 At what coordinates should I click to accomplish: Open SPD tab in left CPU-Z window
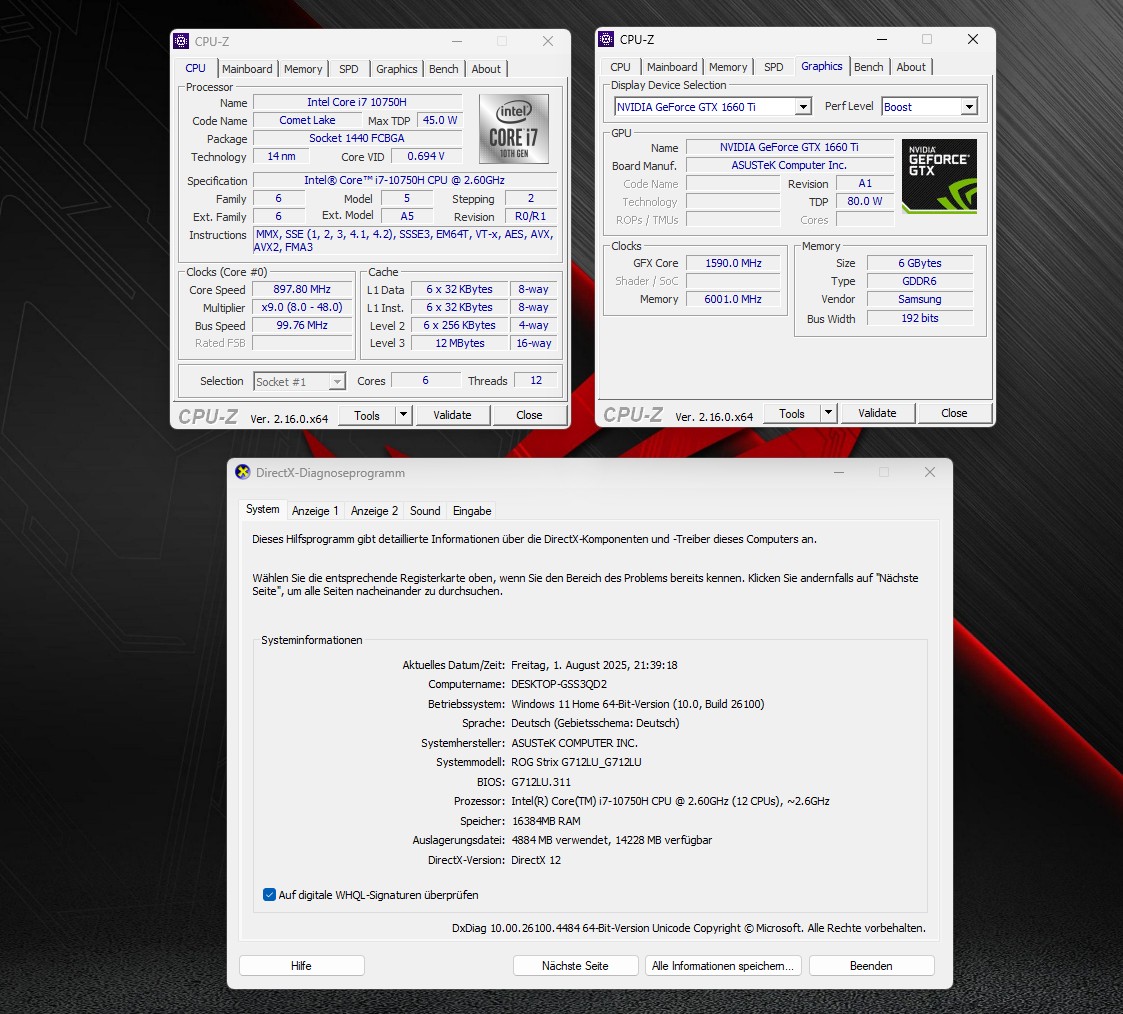tap(349, 69)
